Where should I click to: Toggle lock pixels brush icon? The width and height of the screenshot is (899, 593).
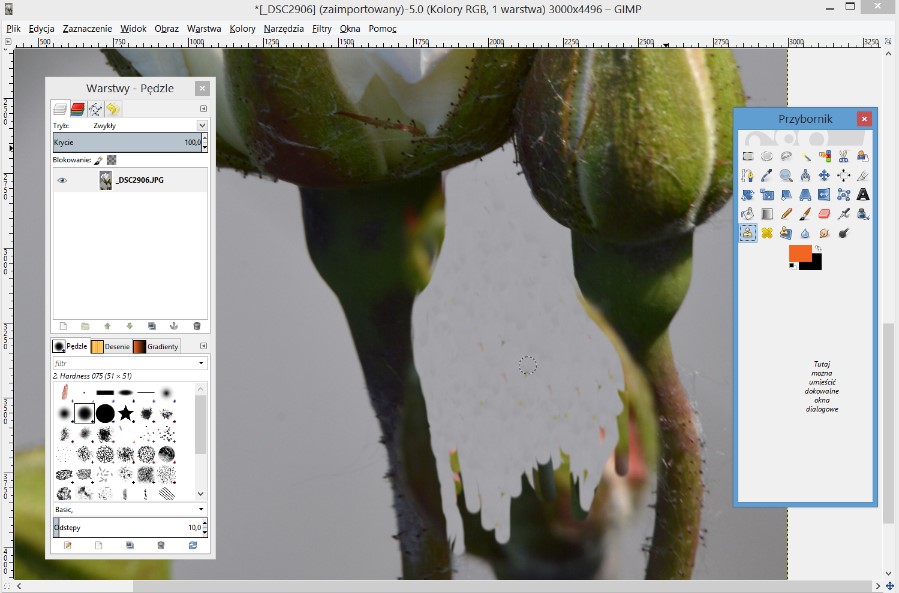coord(98,160)
